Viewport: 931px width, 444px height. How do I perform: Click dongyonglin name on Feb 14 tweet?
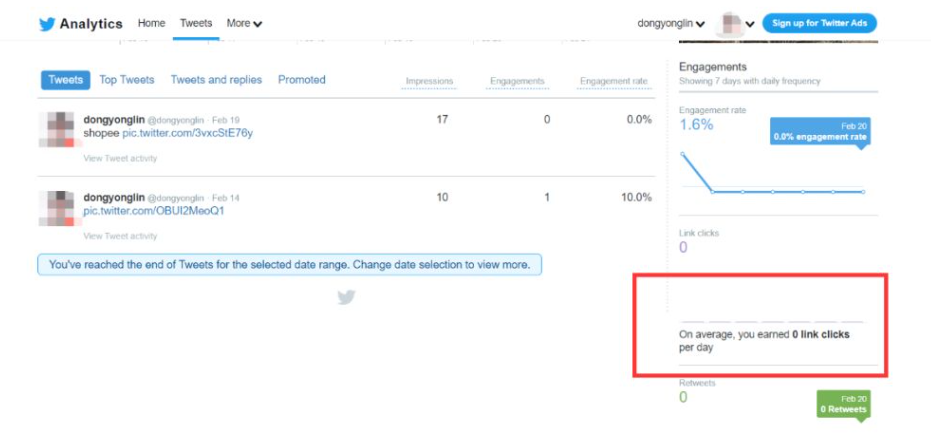click(114, 197)
